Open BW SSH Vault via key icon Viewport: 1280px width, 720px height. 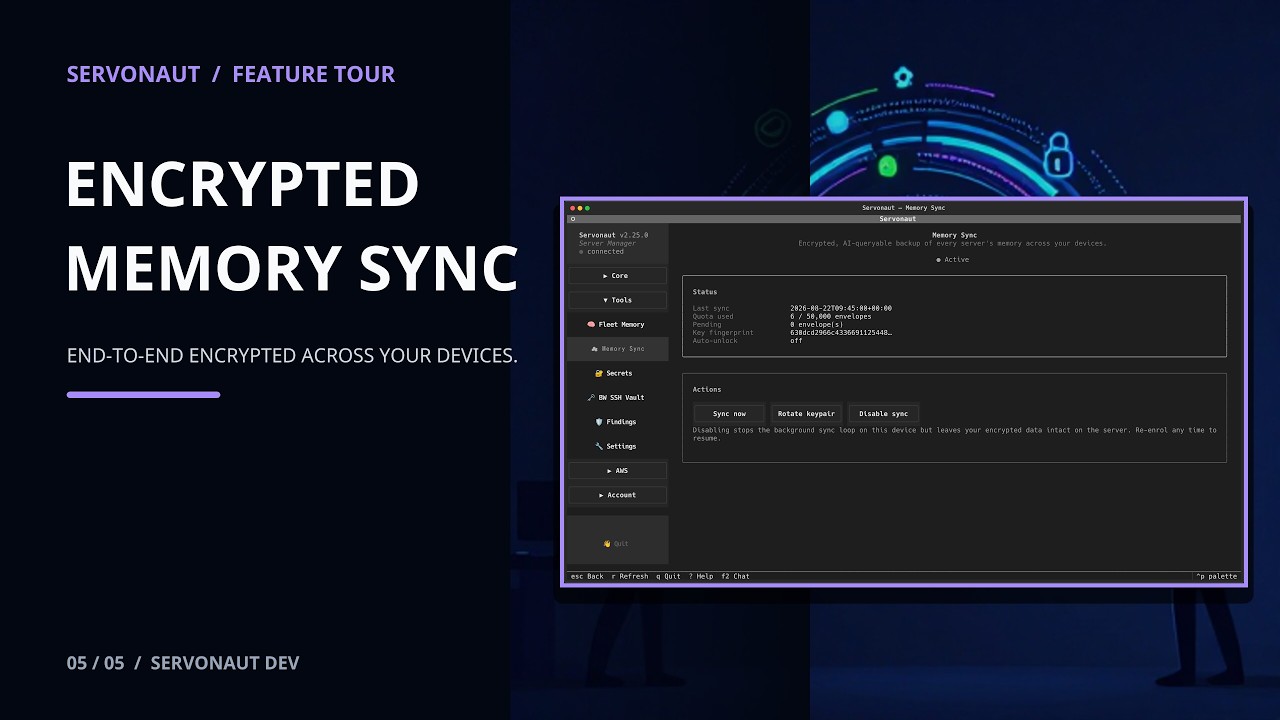[591, 398]
